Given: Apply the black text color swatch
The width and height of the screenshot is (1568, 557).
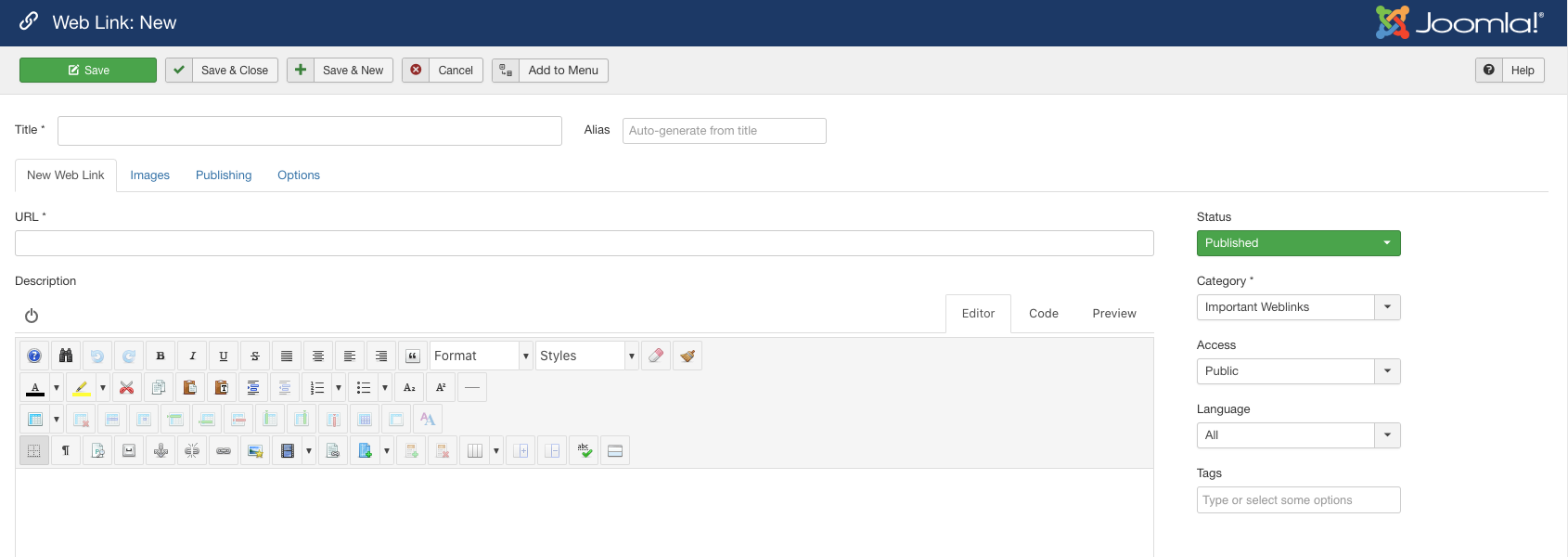Looking at the screenshot, I should click(x=35, y=387).
